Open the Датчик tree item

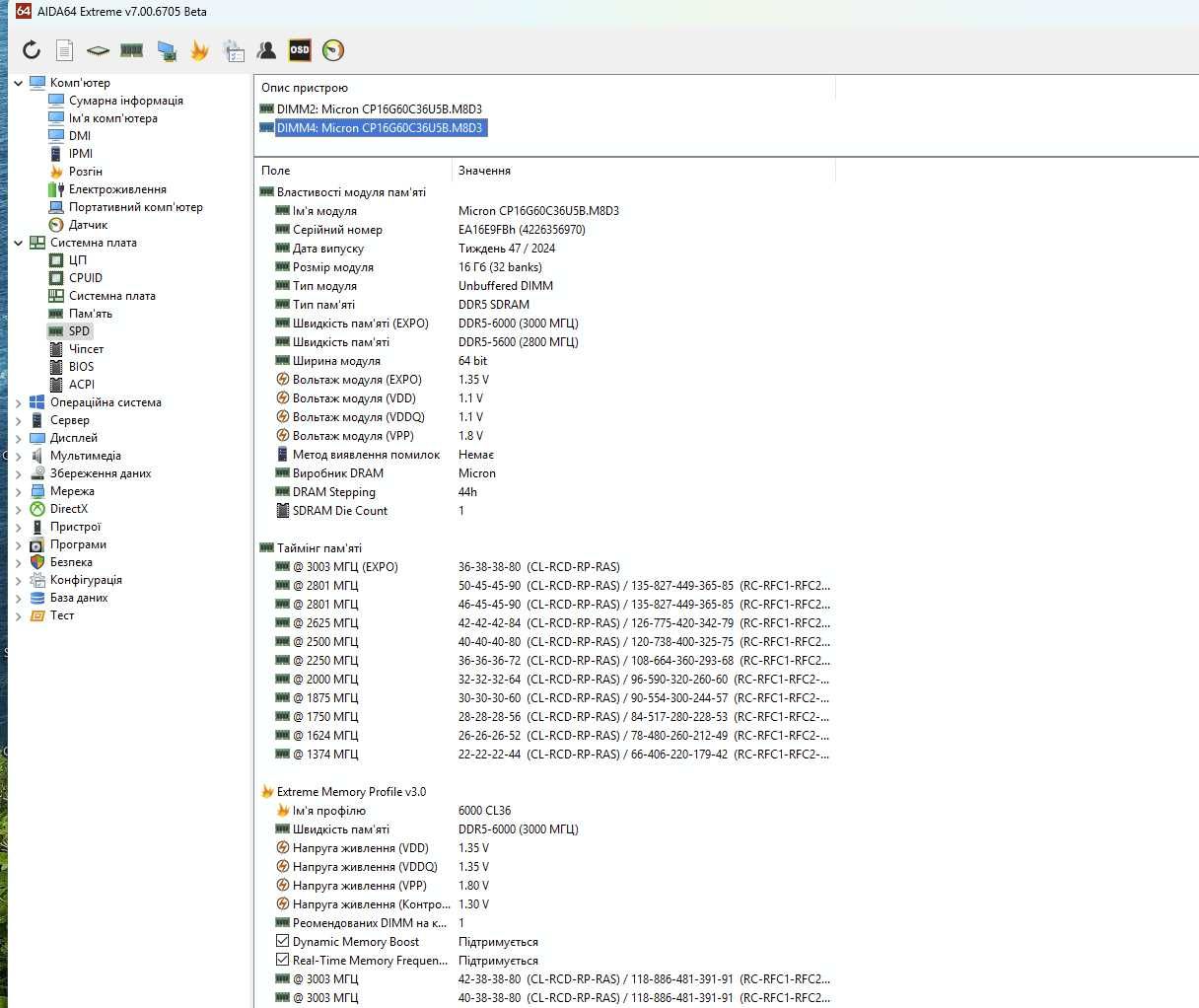(88, 225)
